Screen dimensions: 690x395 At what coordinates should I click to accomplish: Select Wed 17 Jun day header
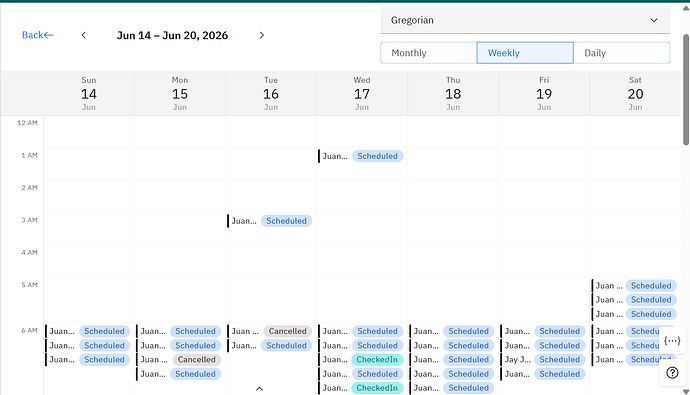click(x=362, y=94)
